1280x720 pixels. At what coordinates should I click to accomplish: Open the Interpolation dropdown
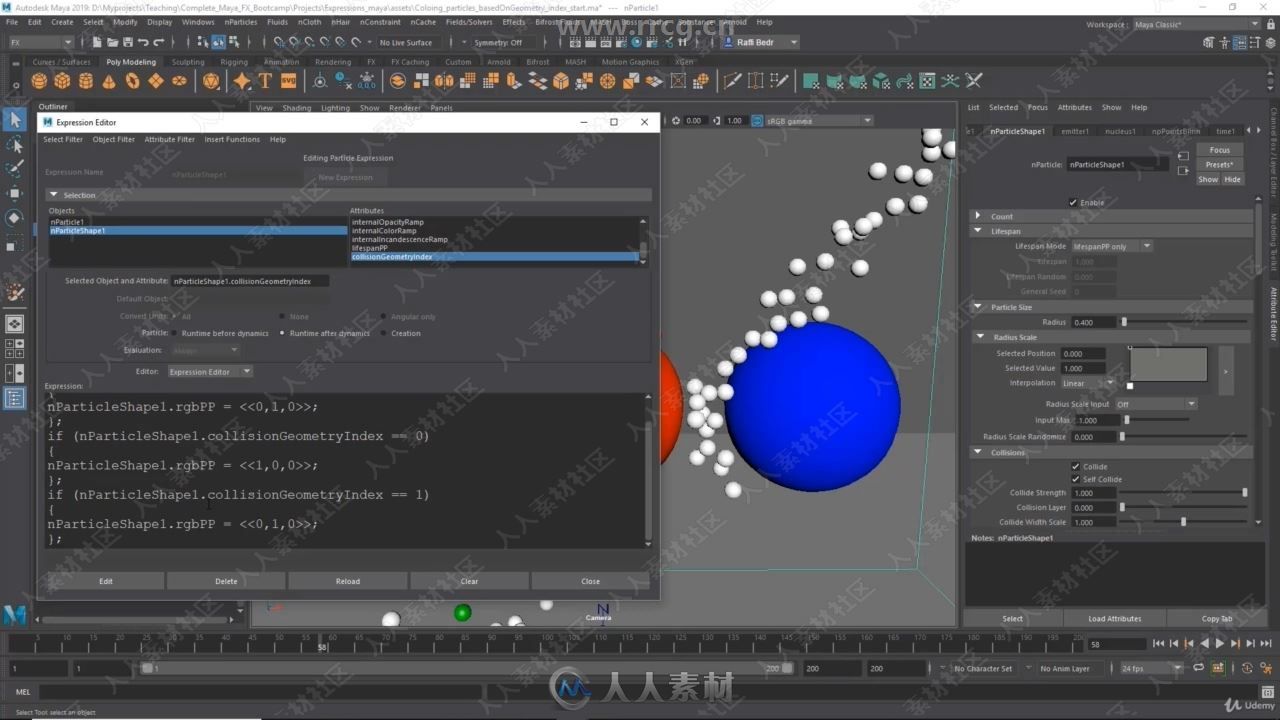point(1088,383)
